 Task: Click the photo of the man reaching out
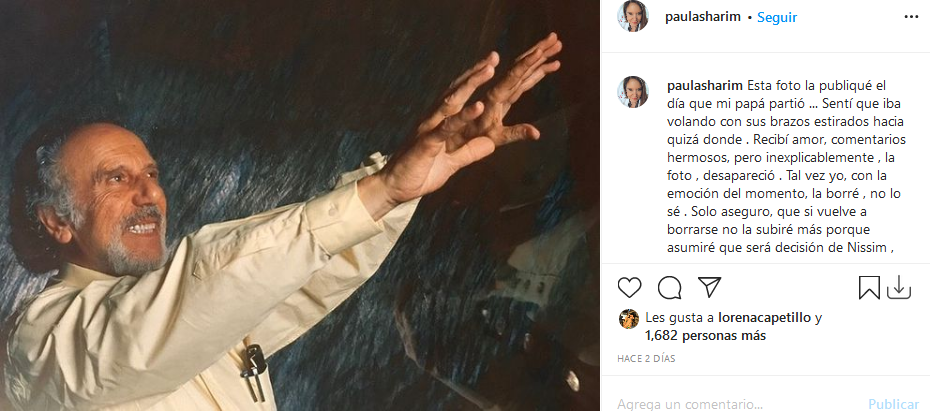(x=300, y=205)
